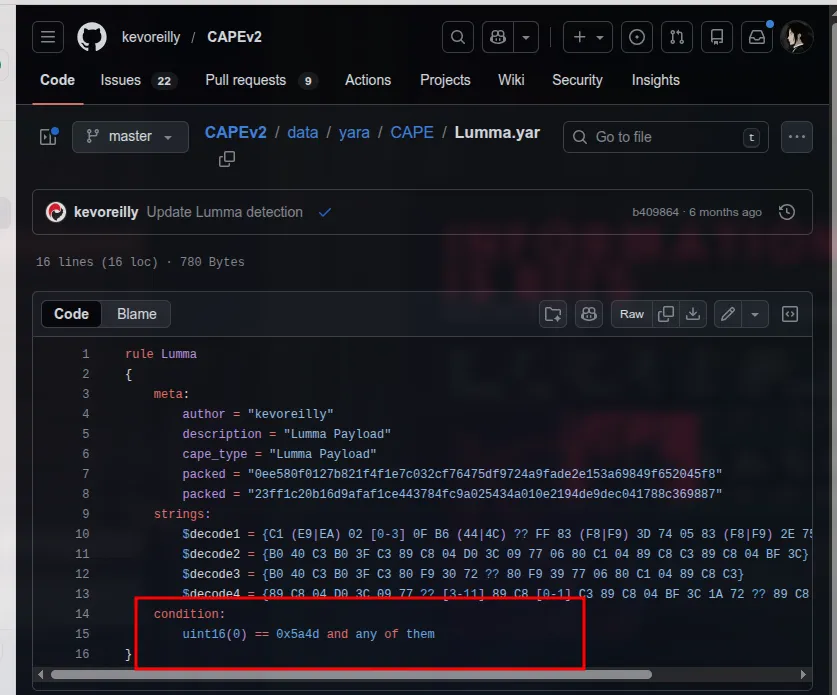Navigate to yara folder breadcrumb
Screen dimensions: 837x695
tap(354, 132)
